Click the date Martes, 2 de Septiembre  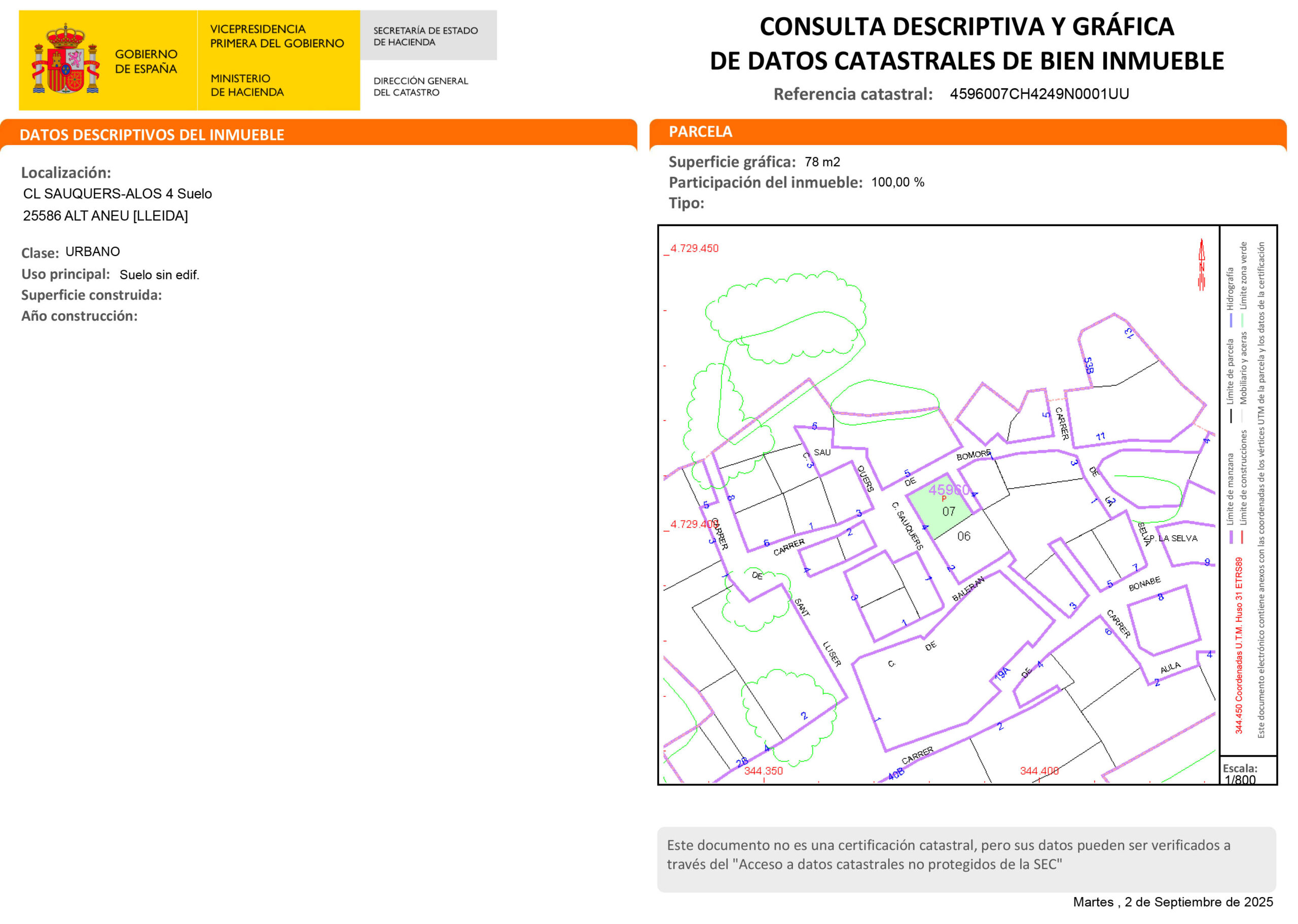click(x=1172, y=902)
